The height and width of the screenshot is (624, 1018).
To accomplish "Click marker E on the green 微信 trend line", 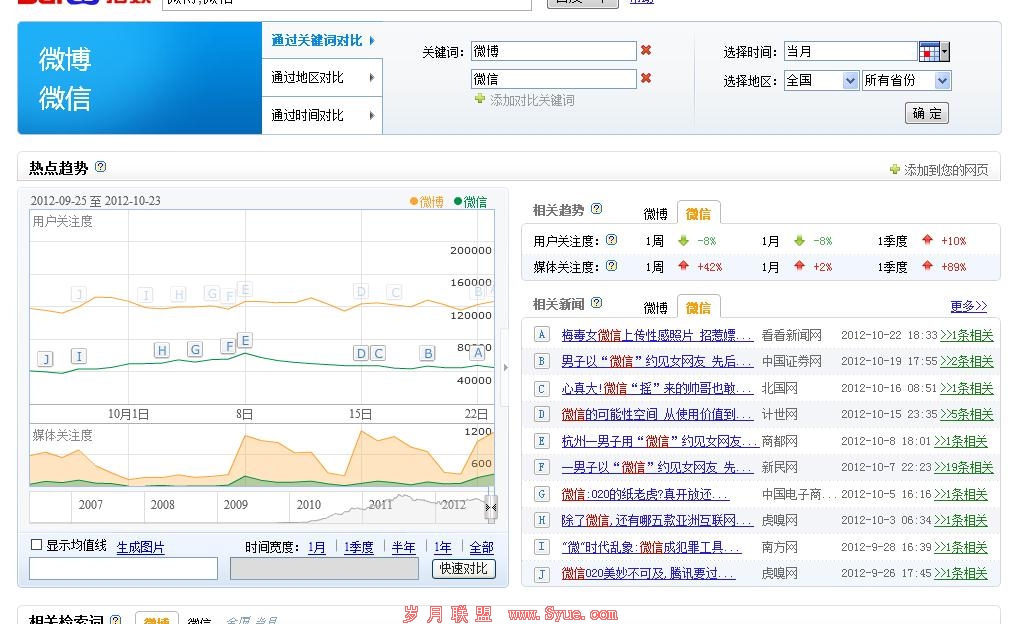I will 245,340.
